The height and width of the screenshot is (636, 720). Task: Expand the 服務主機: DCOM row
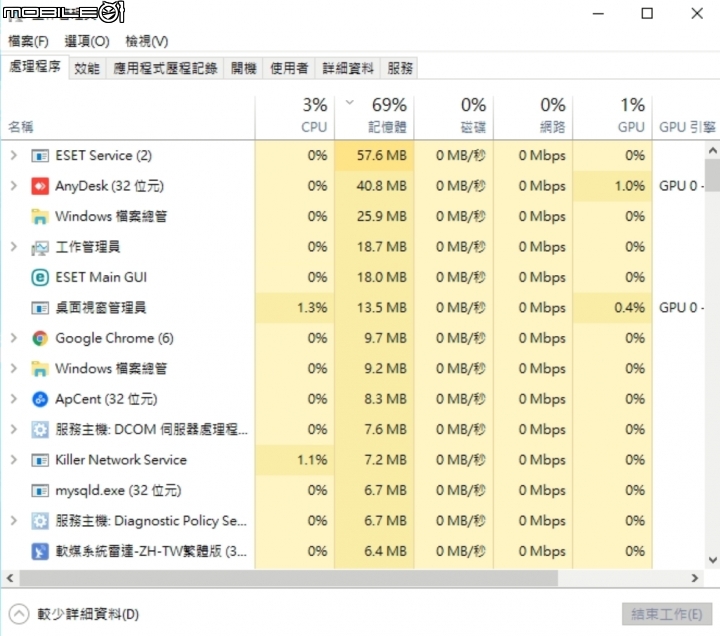point(14,430)
